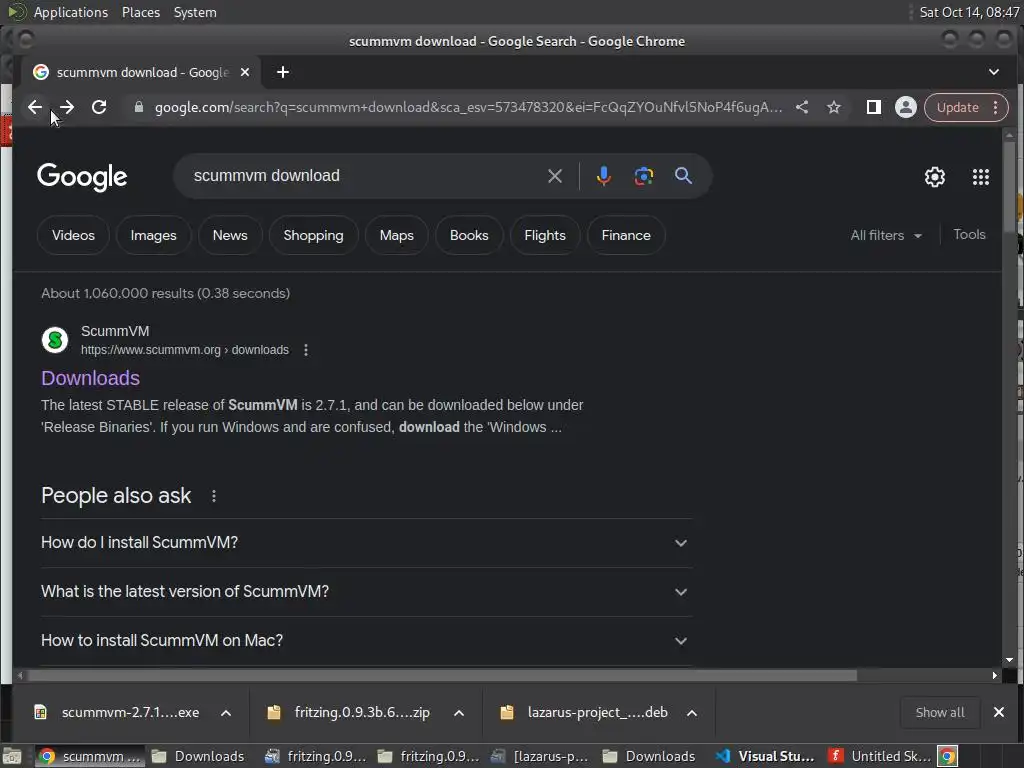Expand How to install ScummVM on Mac?
The height and width of the screenshot is (768, 1024).
pyautogui.click(x=366, y=641)
